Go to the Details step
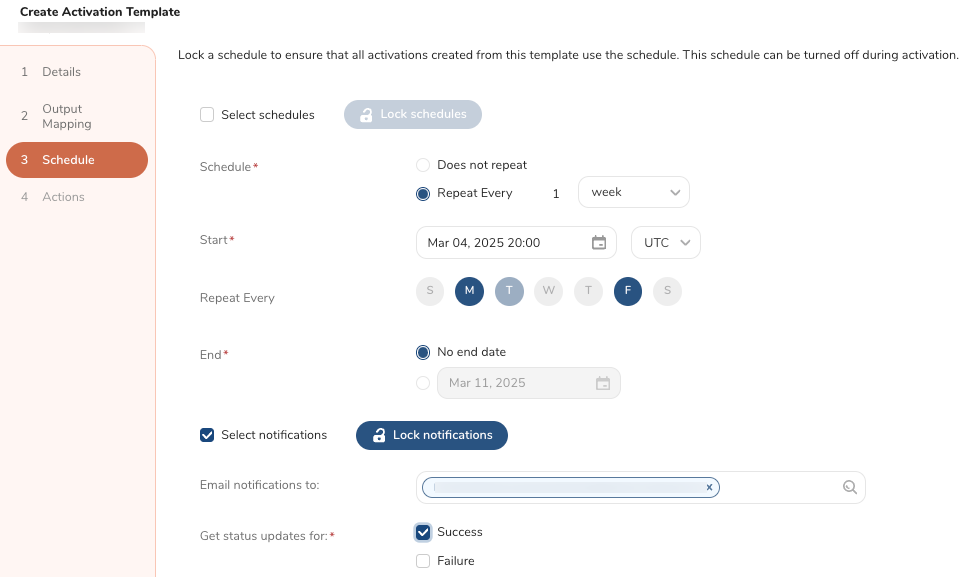This screenshot has height=577, width=975. click(61, 72)
